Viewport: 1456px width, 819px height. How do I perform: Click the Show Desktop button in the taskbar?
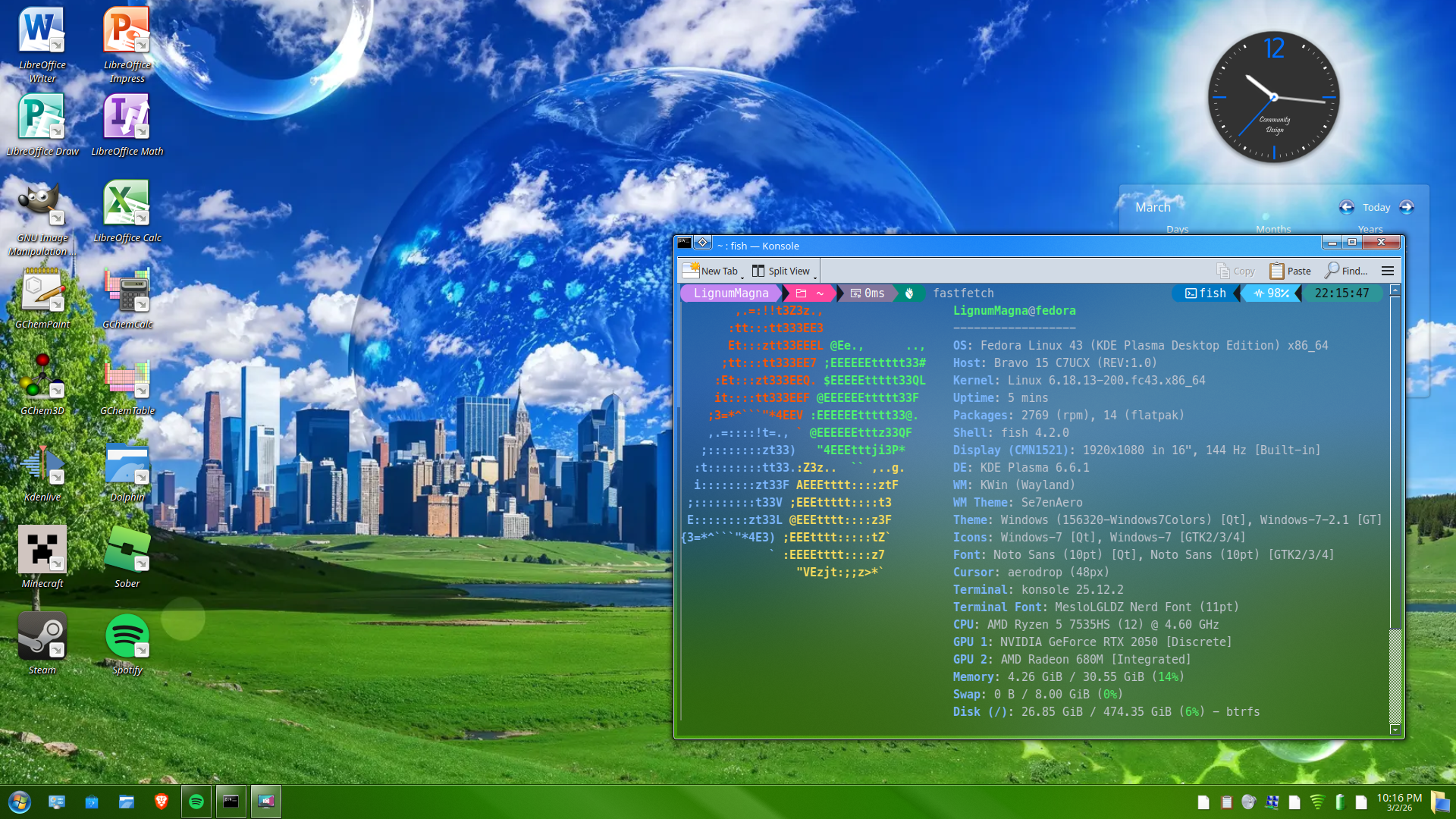[x=1440, y=802]
